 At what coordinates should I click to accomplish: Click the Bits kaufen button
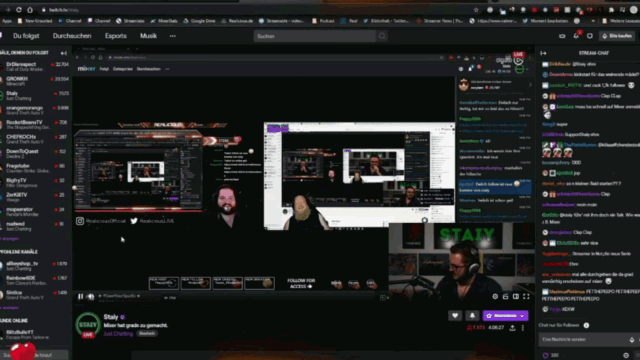pos(617,36)
